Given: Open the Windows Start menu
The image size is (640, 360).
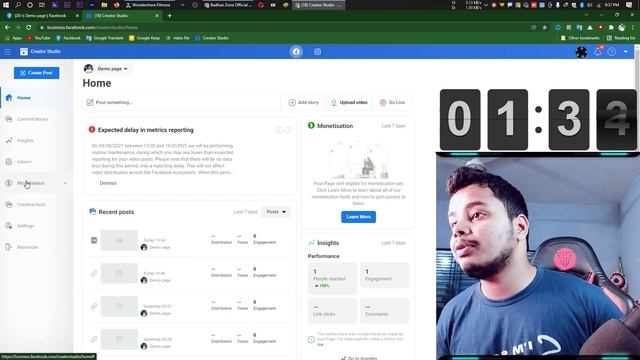Looking at the screenshot, I should coord(6,5).
